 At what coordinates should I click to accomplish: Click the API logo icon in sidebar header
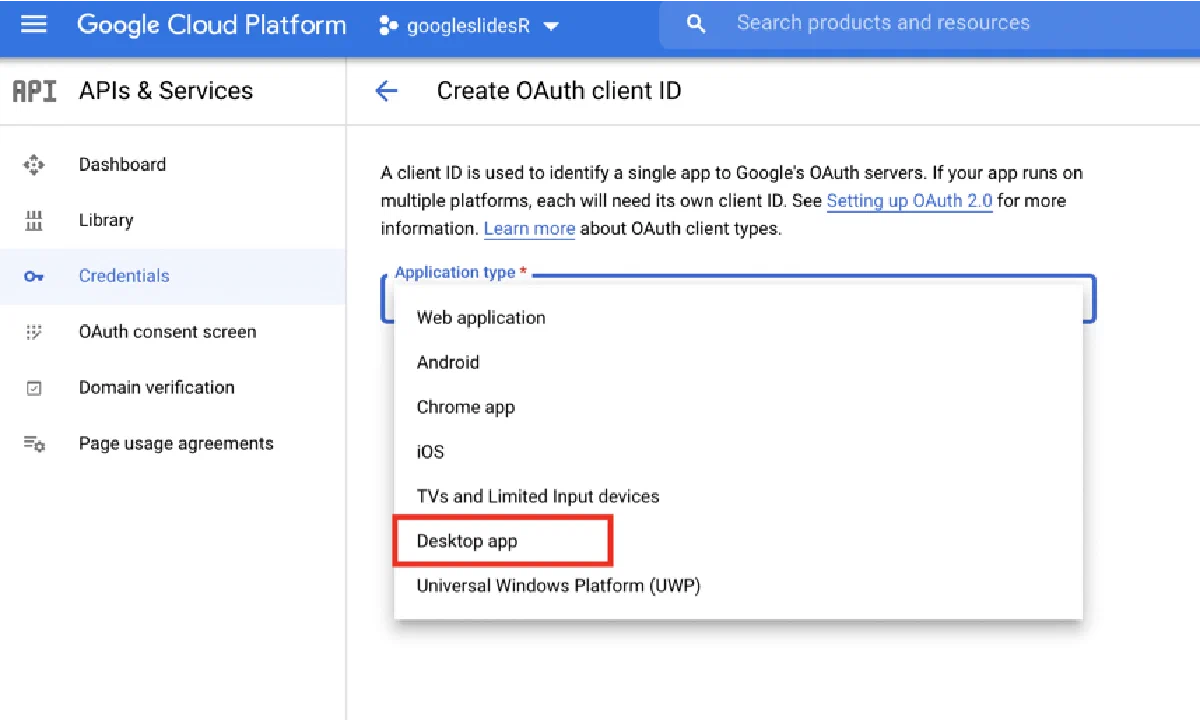tap(34, 91)
